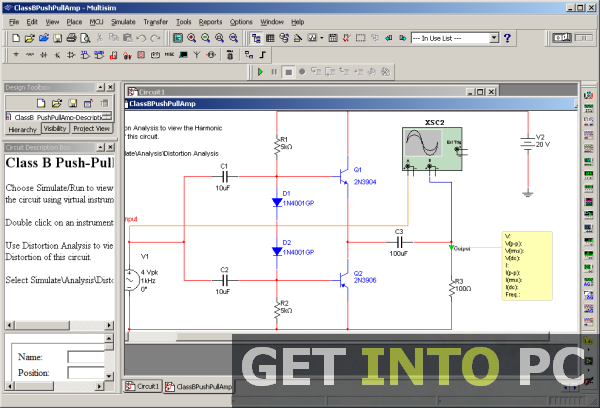Click the yellow measurement probe readout box
This screenshot has height=408, width=600.
pos(527,265)
